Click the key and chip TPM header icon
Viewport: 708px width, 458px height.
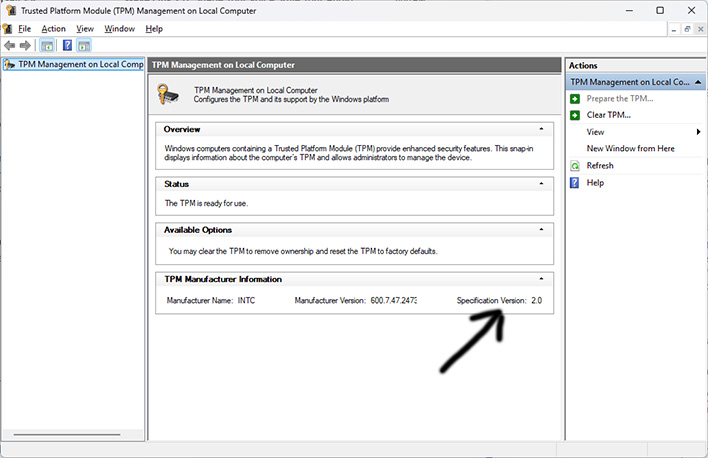pyautogui.click(x=168, y=94)
